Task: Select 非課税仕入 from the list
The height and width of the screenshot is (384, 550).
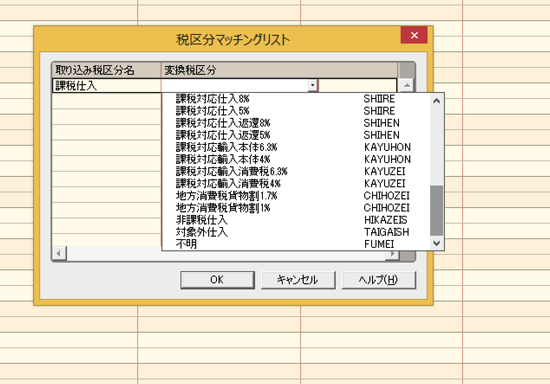Action: [295, 220]
